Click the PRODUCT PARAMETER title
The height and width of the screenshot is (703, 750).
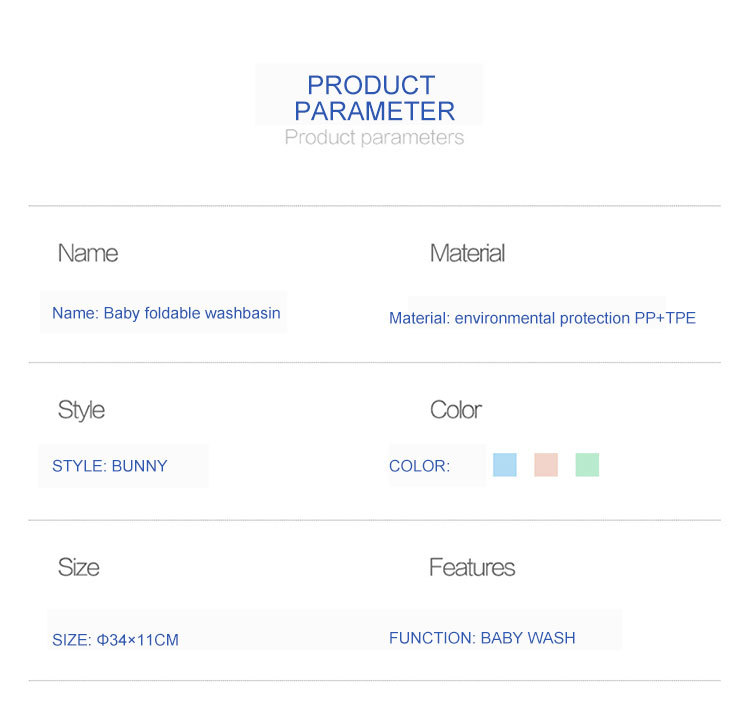pyautogui.click(x=374, y=98)
